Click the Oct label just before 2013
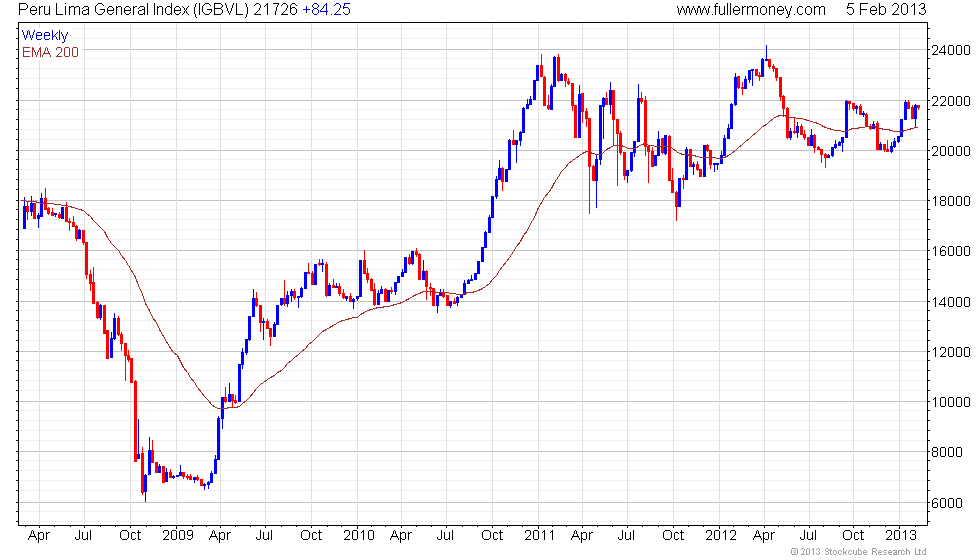This screenshot has width=980, height=560. click(853, 536)
